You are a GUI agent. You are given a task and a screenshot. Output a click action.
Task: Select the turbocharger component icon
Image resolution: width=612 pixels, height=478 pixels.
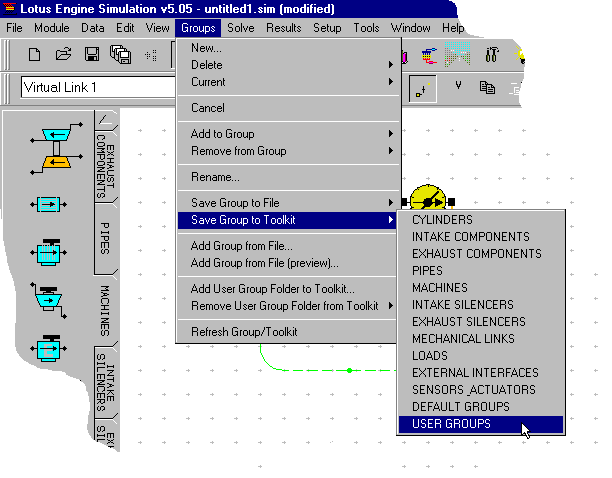[x=57, y=148]
